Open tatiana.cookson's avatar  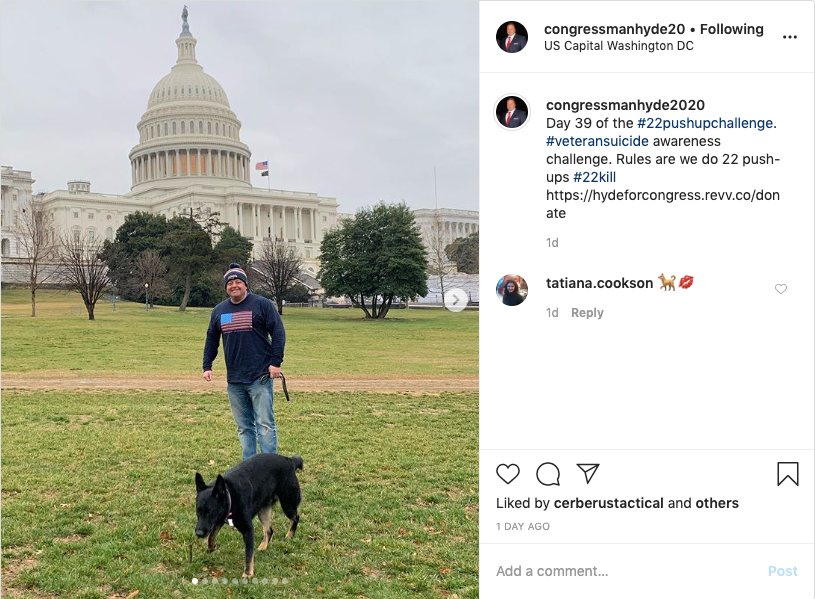[512, 290]
